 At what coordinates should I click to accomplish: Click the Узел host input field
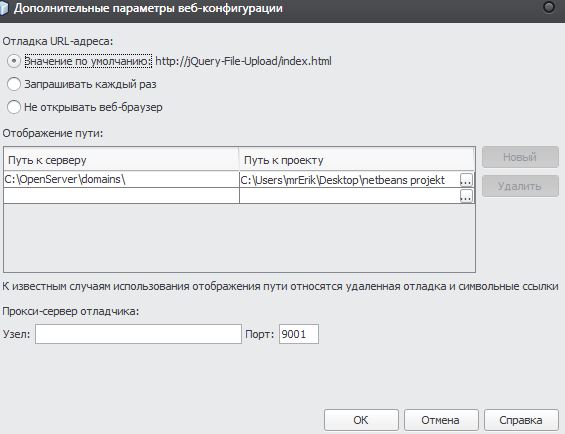[138, 334]
